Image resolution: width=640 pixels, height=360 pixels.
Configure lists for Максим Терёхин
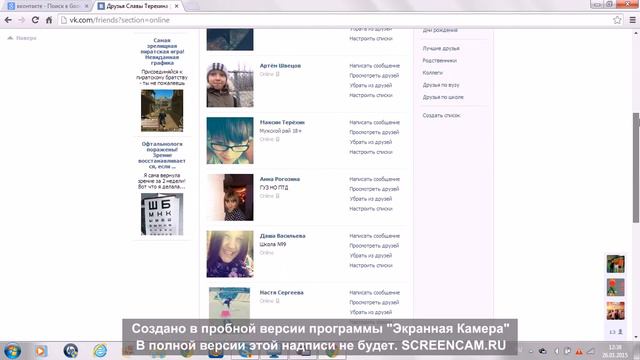point(371,152)
